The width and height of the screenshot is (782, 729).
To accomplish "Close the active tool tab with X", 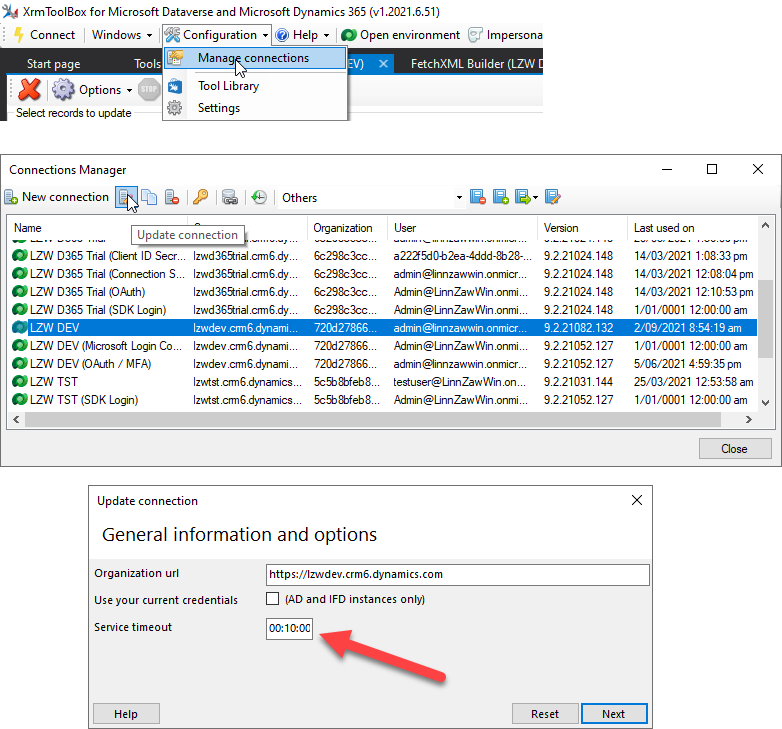I will pyautogui.click(x=383, y=64).
